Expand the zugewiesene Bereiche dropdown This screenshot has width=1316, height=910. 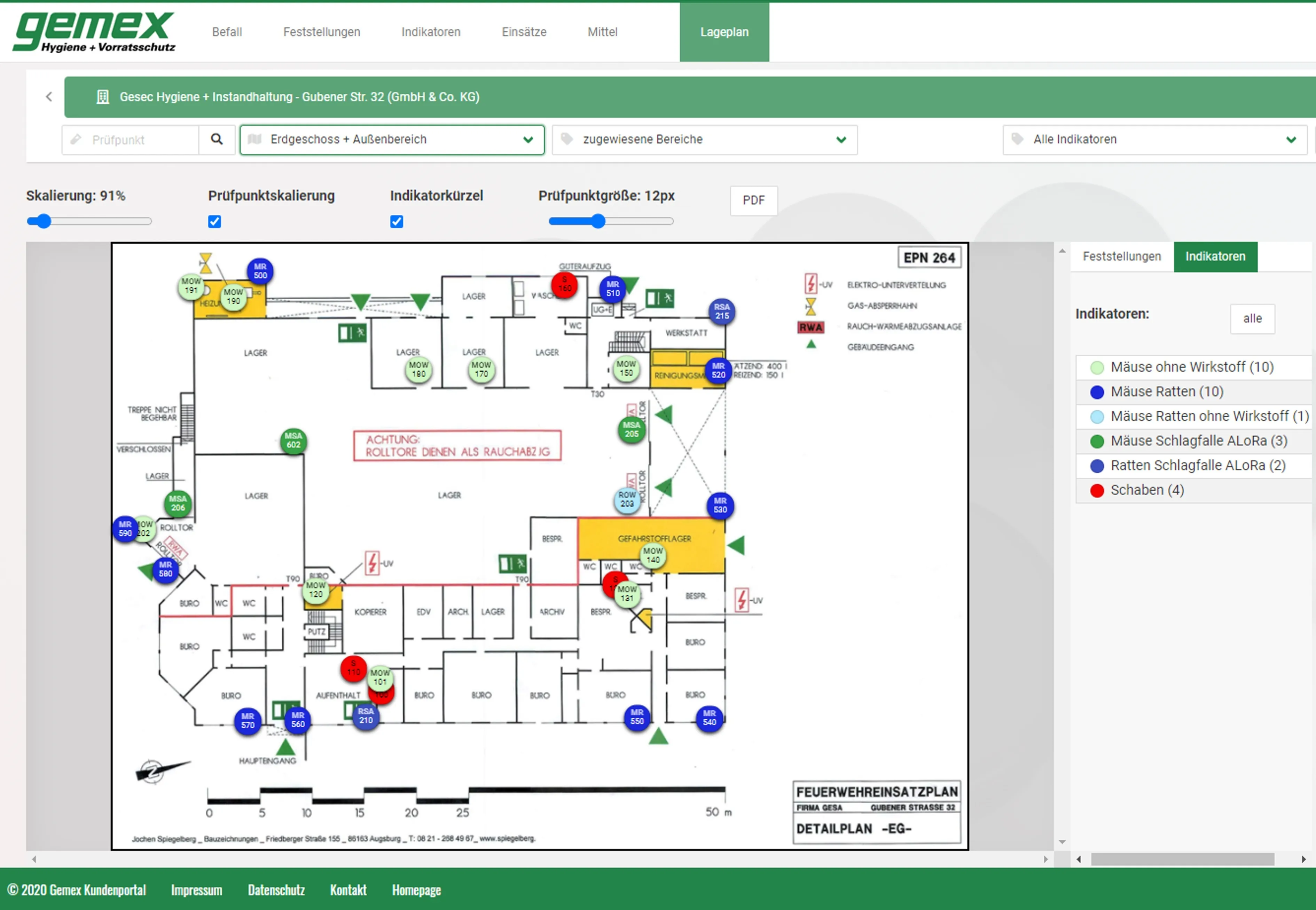pos(705,140)
